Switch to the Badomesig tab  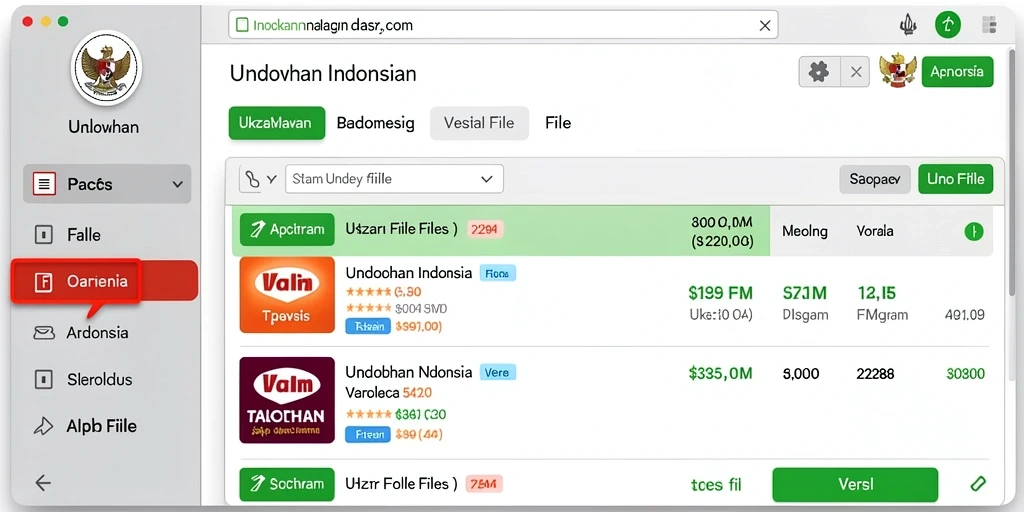376,123
